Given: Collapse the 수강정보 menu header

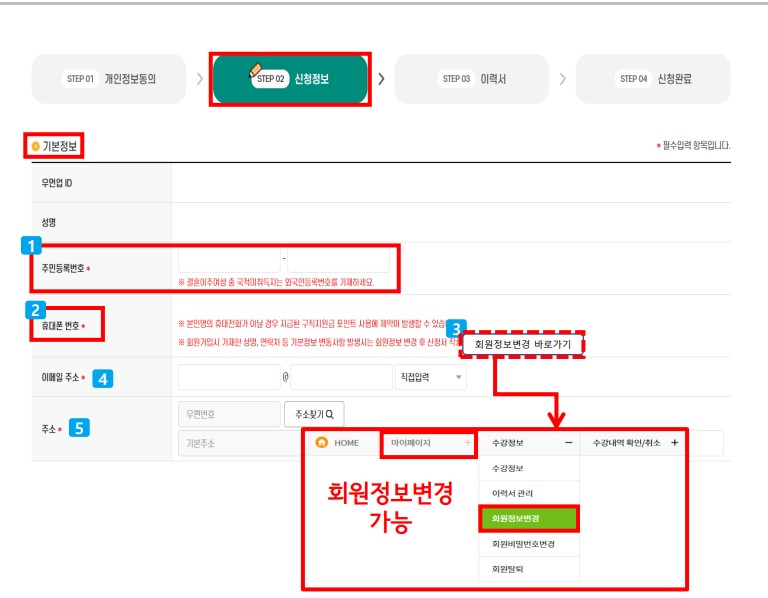Looking at the screenshot, I should [529, 443].
